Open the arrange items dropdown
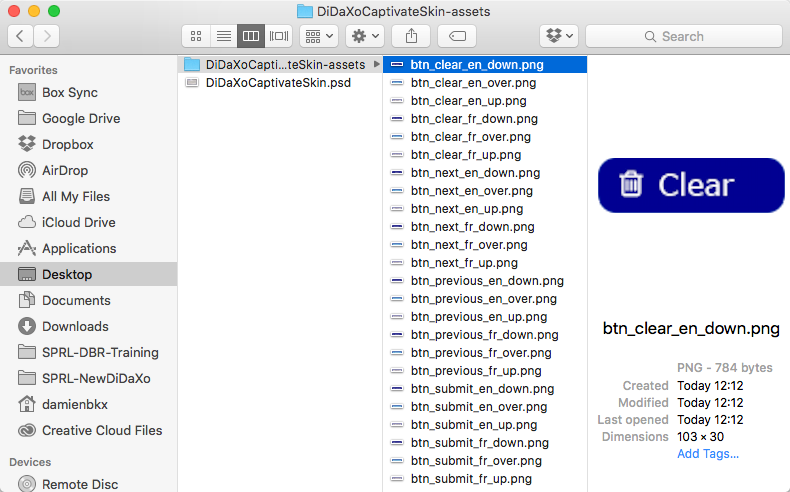The height and width of the screenshot is (492, 790). (318, 36)
